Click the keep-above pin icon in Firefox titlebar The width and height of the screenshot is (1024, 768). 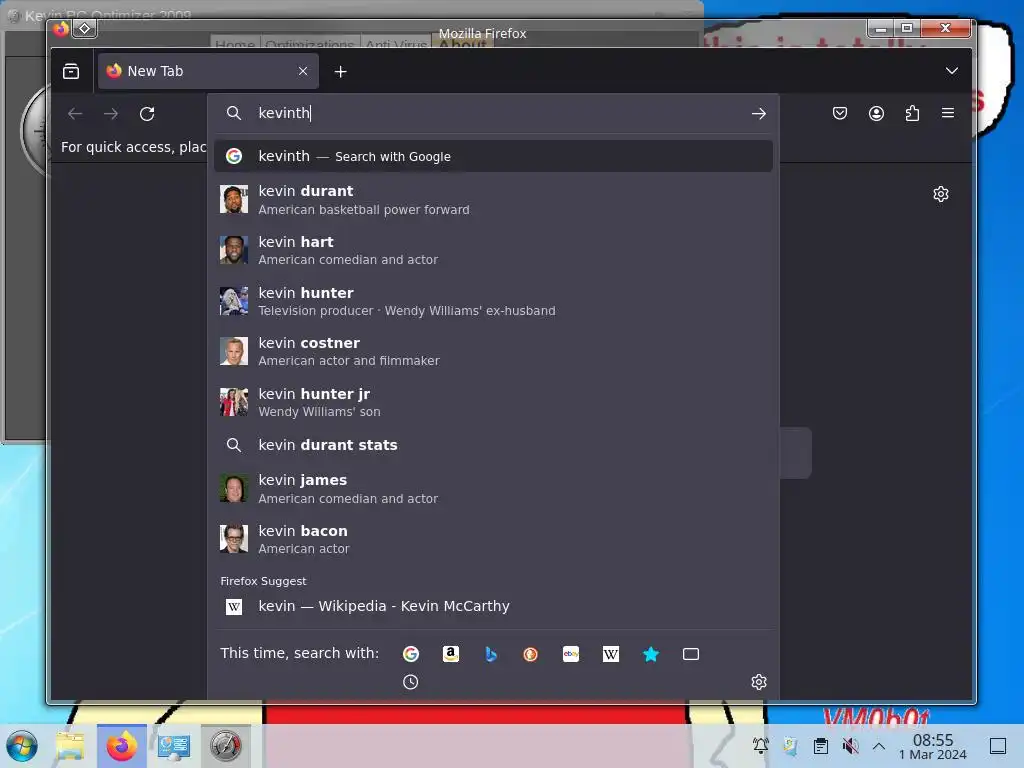point(85,29)
